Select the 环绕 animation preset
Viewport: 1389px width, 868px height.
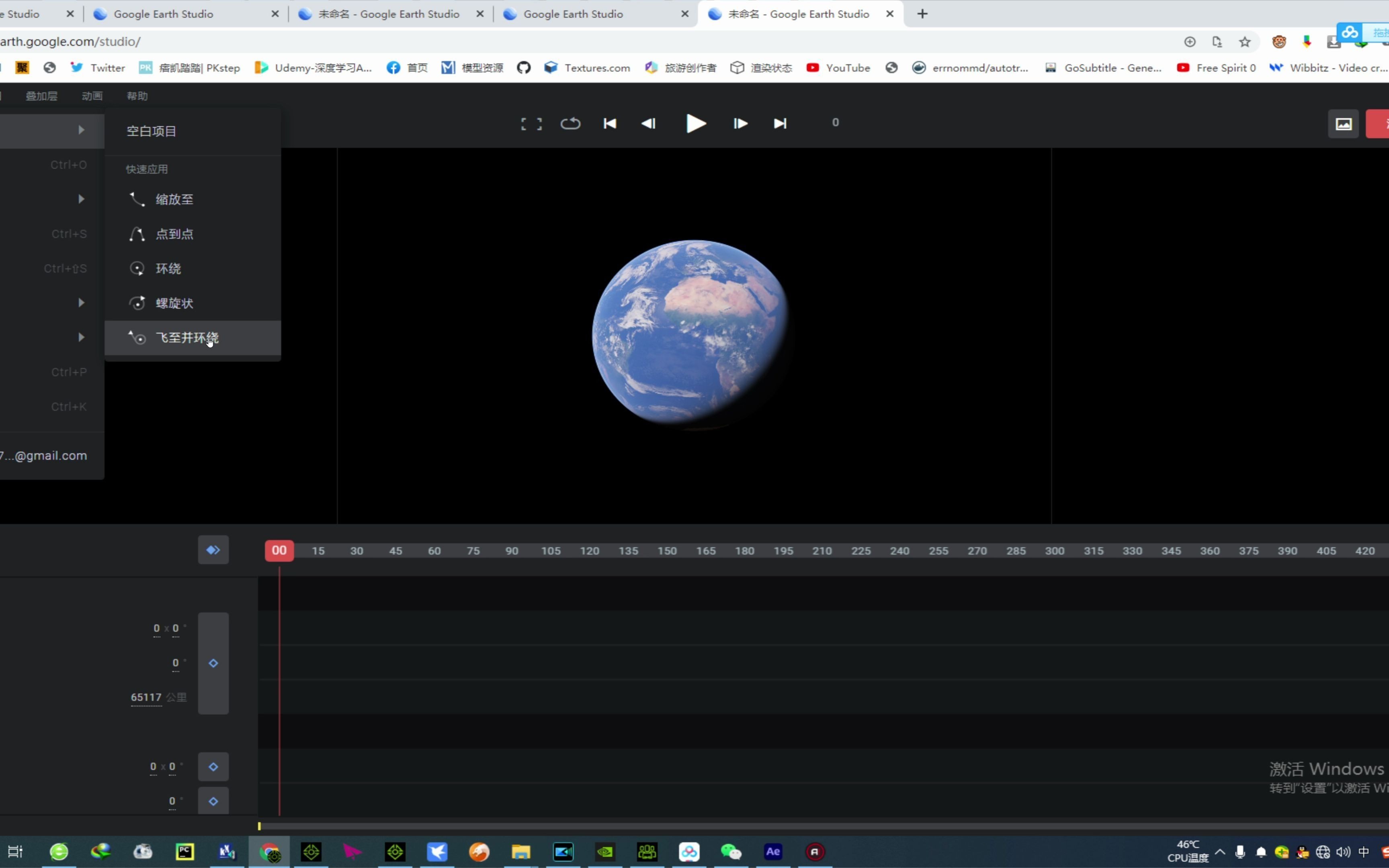click(x=167, y=268)
